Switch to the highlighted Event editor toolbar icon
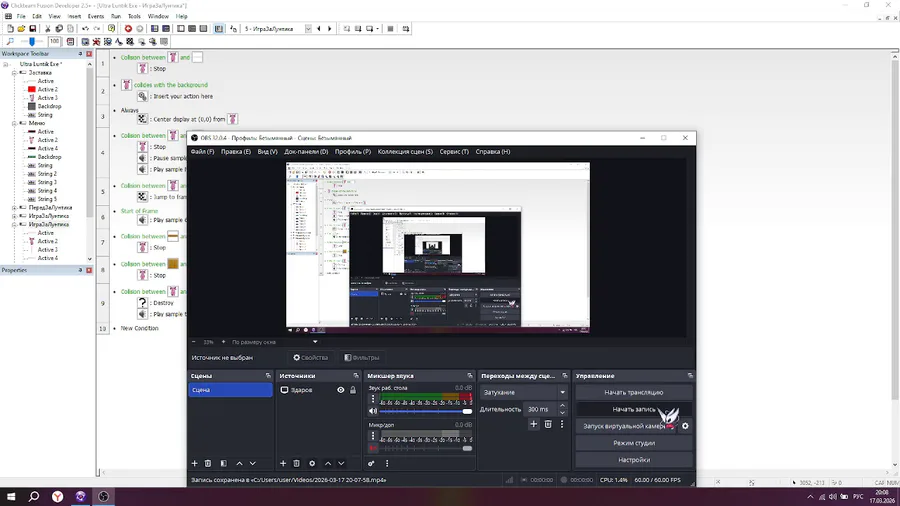 click(219, 29)
